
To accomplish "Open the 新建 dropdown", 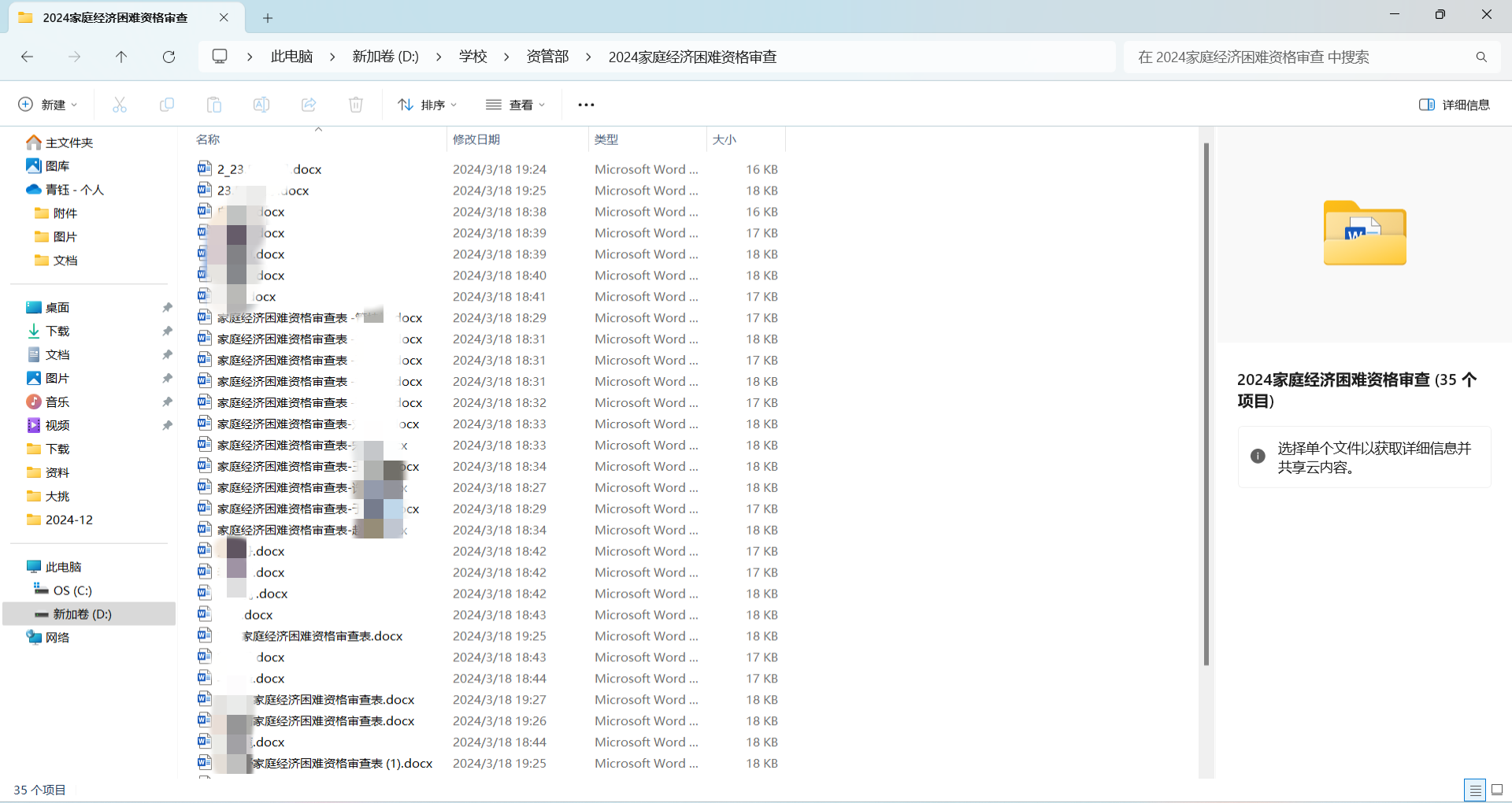I will [x=48, y=105].
